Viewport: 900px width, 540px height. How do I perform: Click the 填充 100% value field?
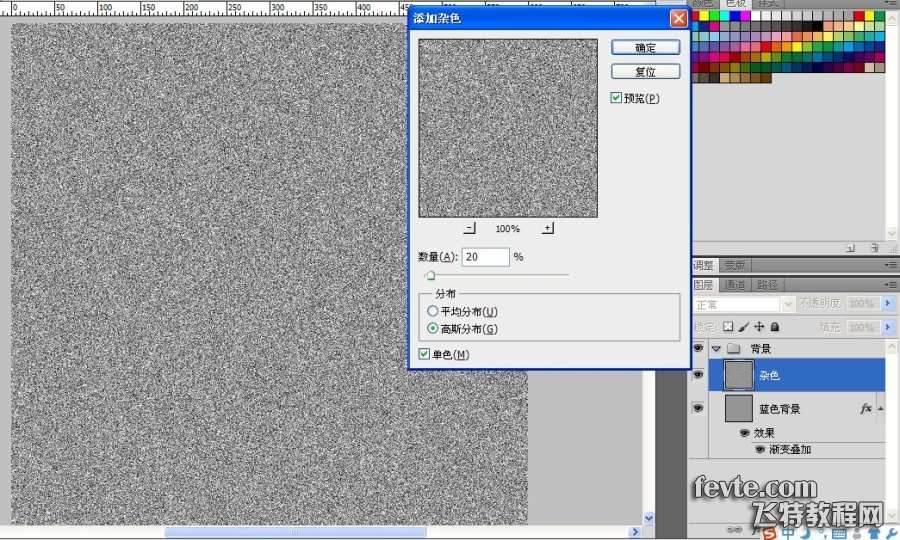pyautogui.click(x=862, y=327)
